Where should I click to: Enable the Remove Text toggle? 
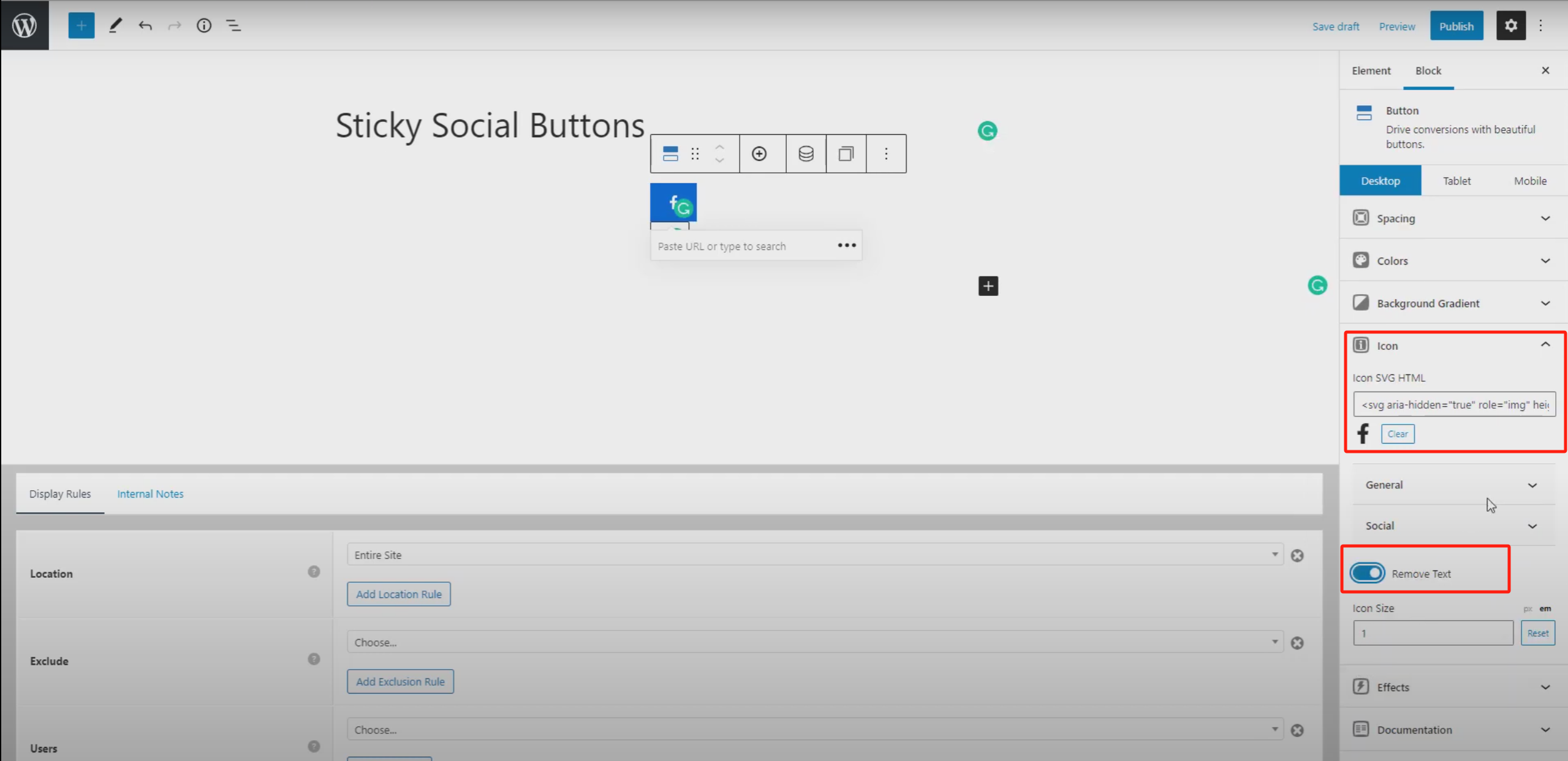click(1368, 573)
